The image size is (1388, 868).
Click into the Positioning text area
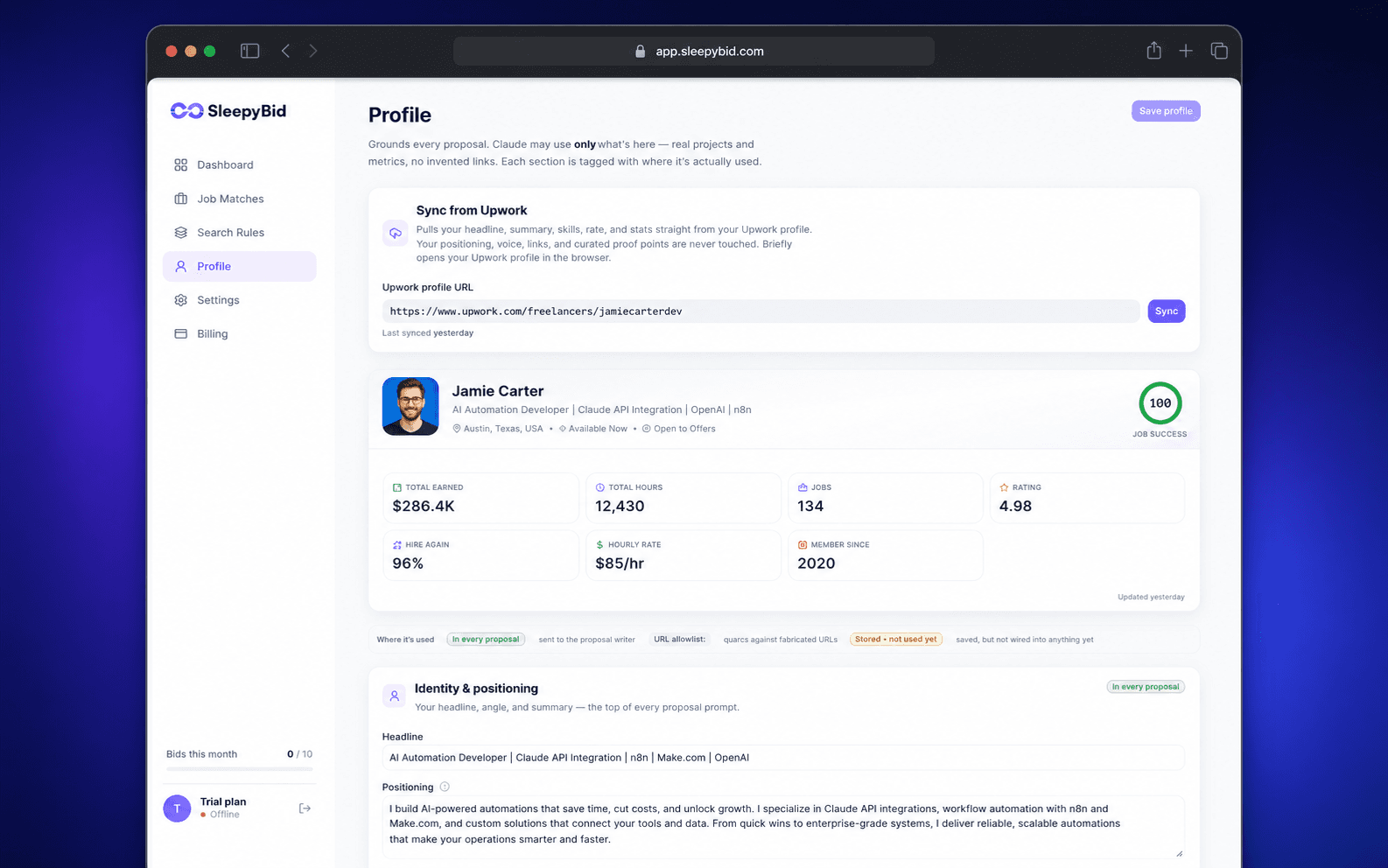click(783, 827)
